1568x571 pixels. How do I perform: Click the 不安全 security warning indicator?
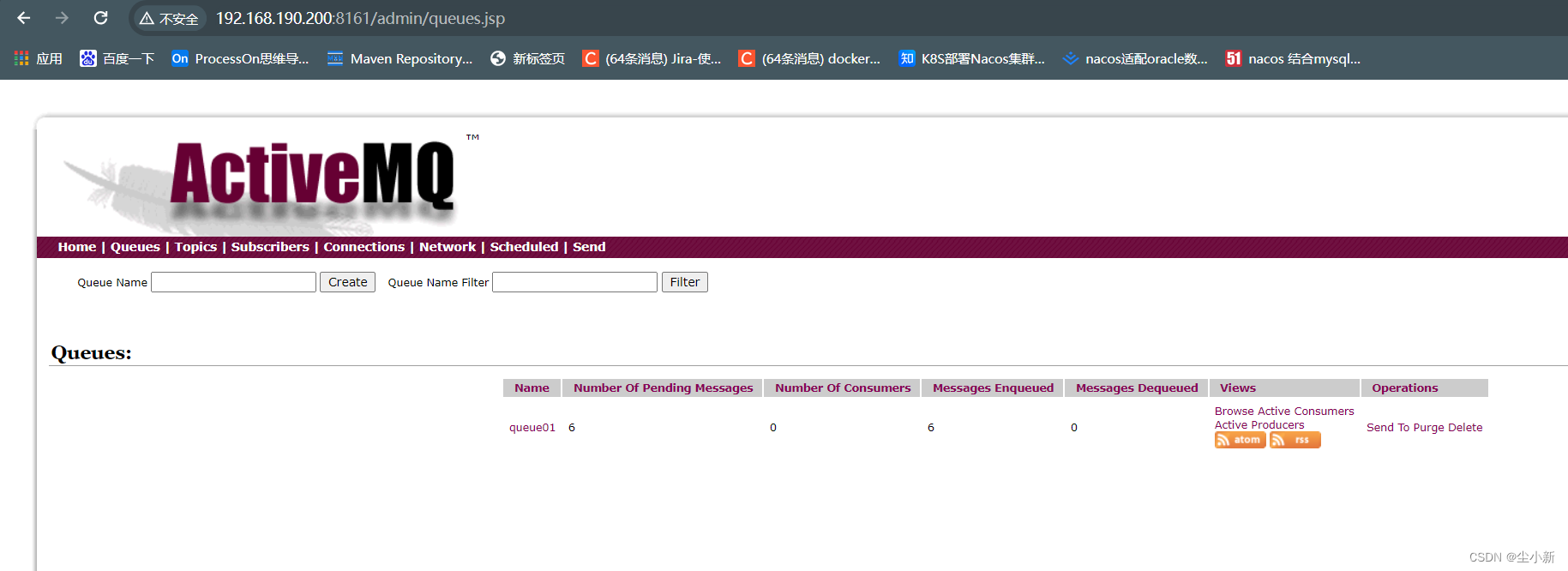pyautogui.click(x=169, y=18)
